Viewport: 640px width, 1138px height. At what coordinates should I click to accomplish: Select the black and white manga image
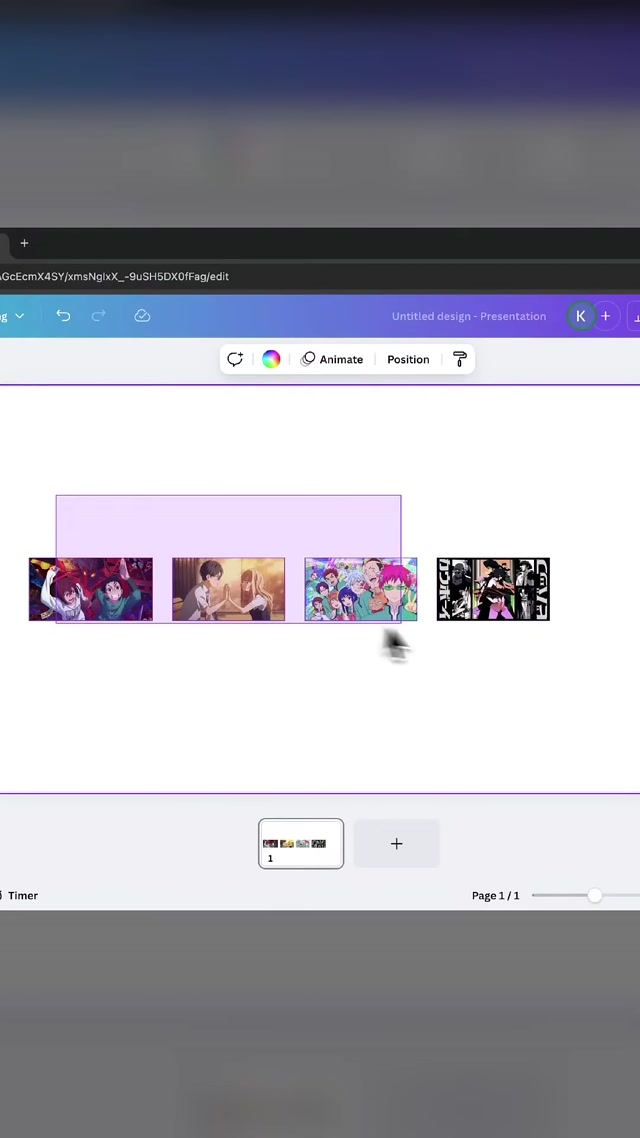(x=493, y=589)
